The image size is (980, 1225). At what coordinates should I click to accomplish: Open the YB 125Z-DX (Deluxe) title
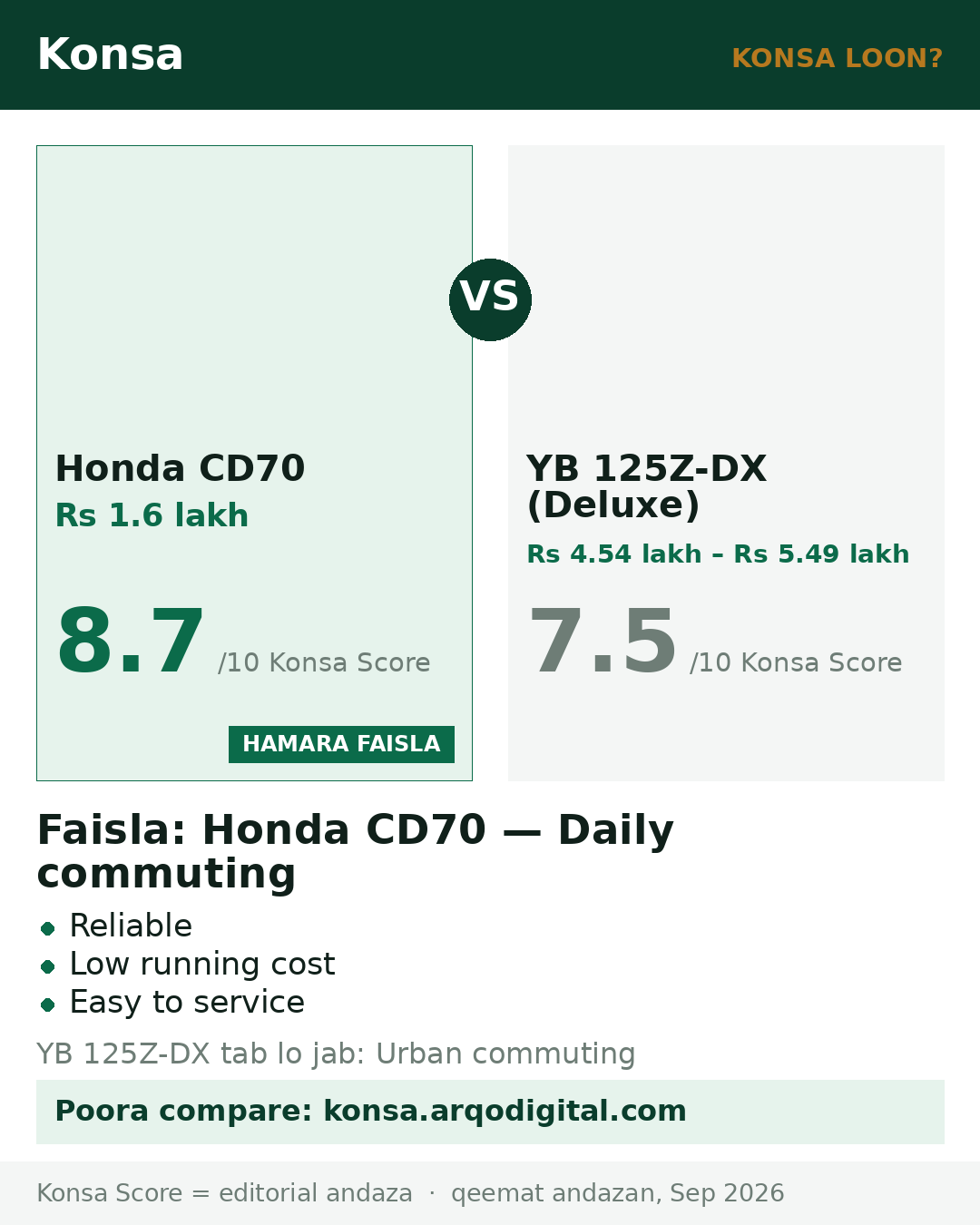tap(646, 486)
